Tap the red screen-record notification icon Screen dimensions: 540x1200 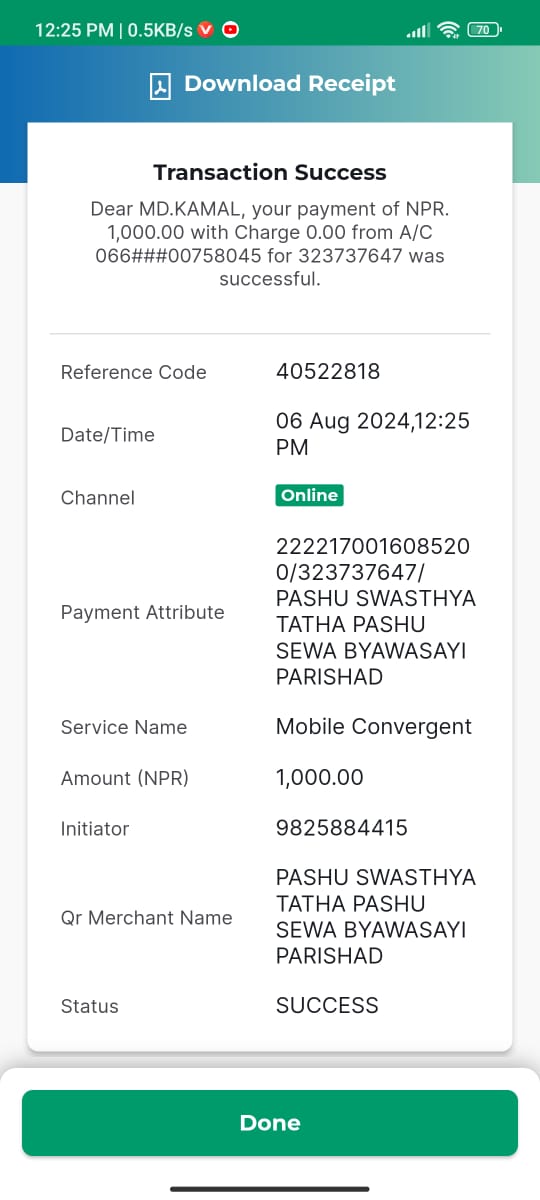(231, 30)
